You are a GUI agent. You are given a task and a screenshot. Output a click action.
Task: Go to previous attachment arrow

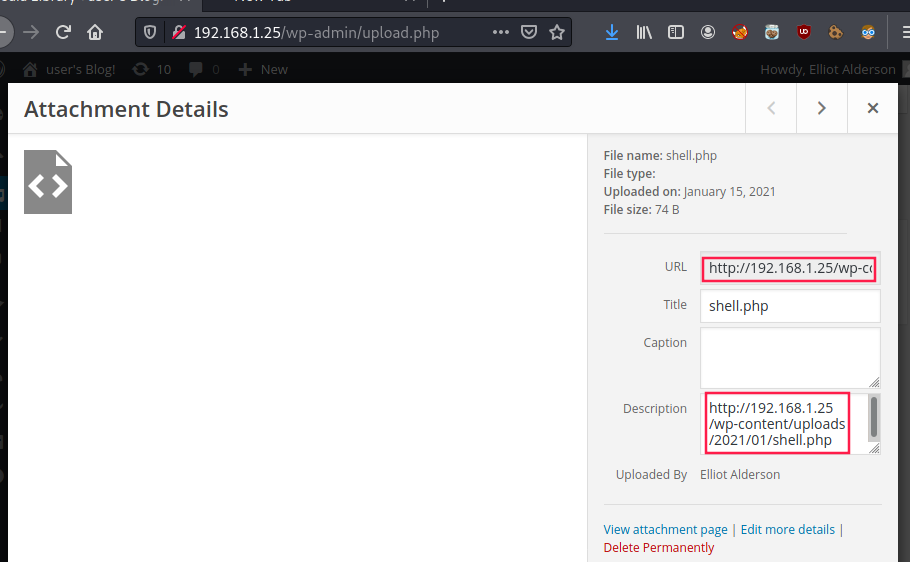pos(771,108)
